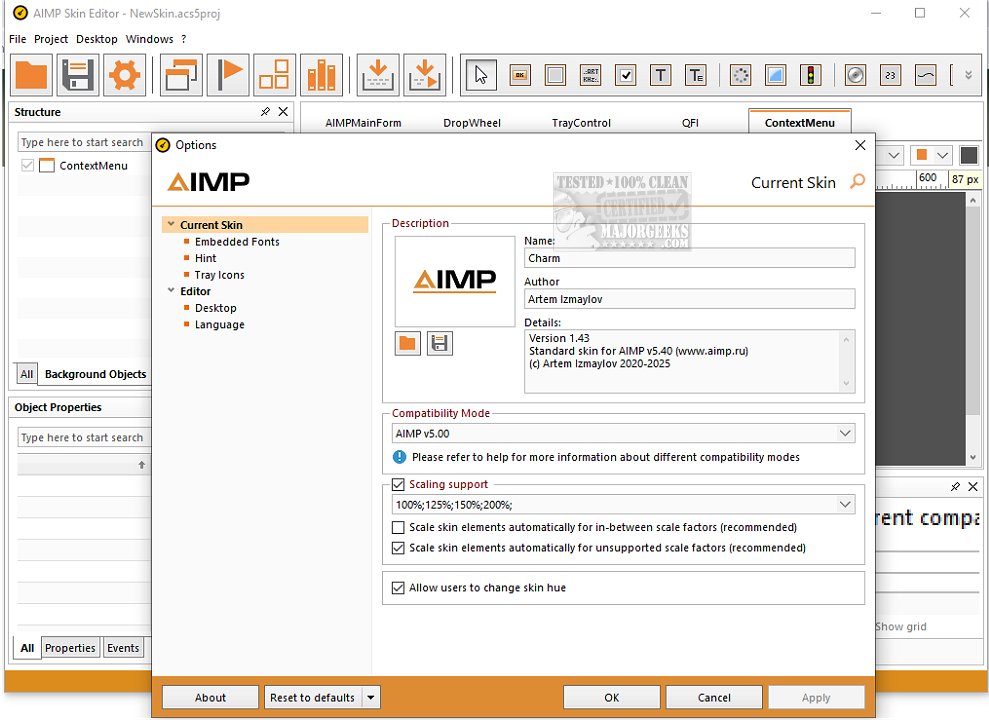Pin the Structure panel
Image resolution: width=989 pixels, height=720 pixels.
(x=265, y=112)
